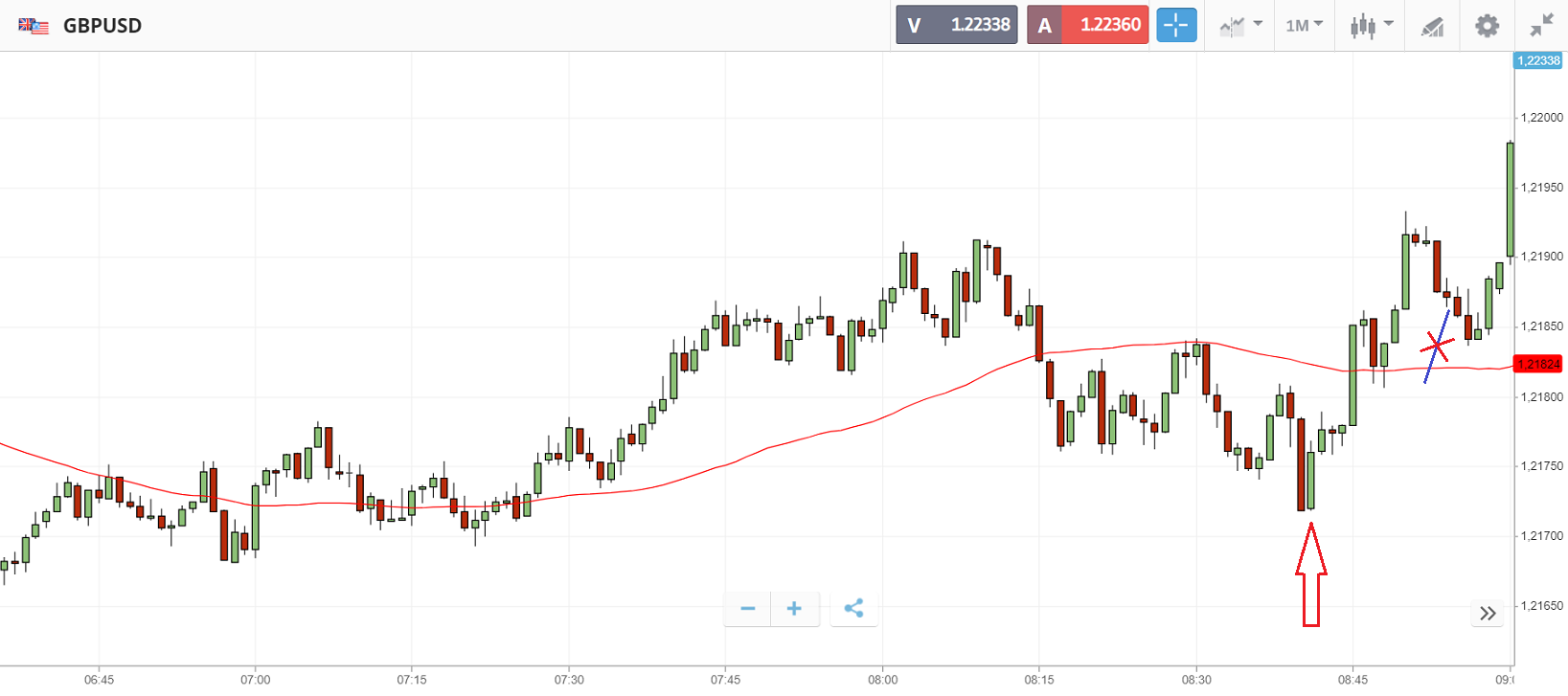1568x696 pixels.
Task: Open chart settings gear
Action: click(1487, 26)
